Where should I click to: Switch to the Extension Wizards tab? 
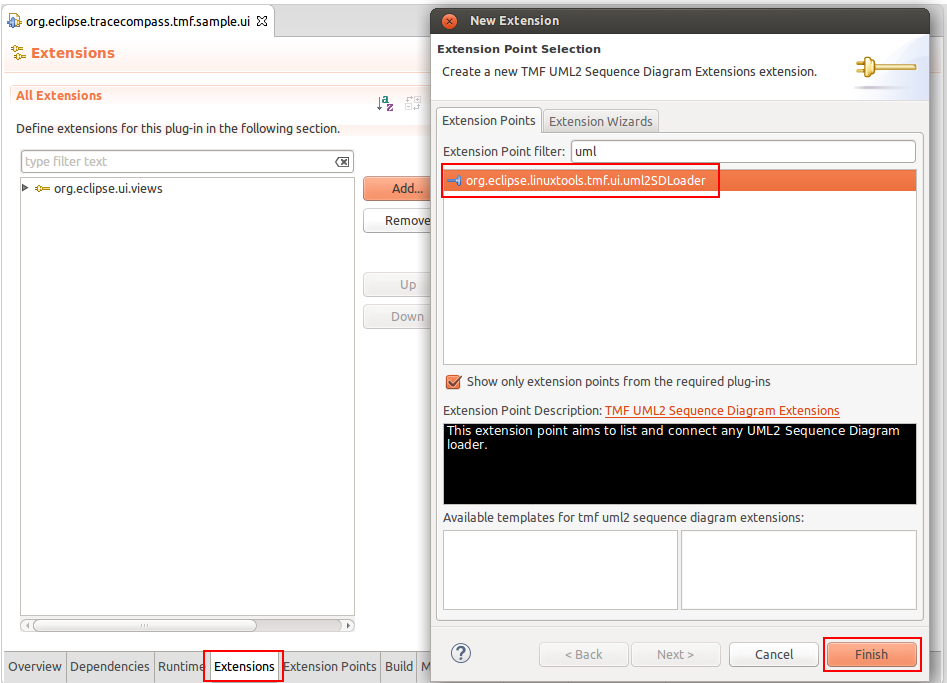coord(601,121)
